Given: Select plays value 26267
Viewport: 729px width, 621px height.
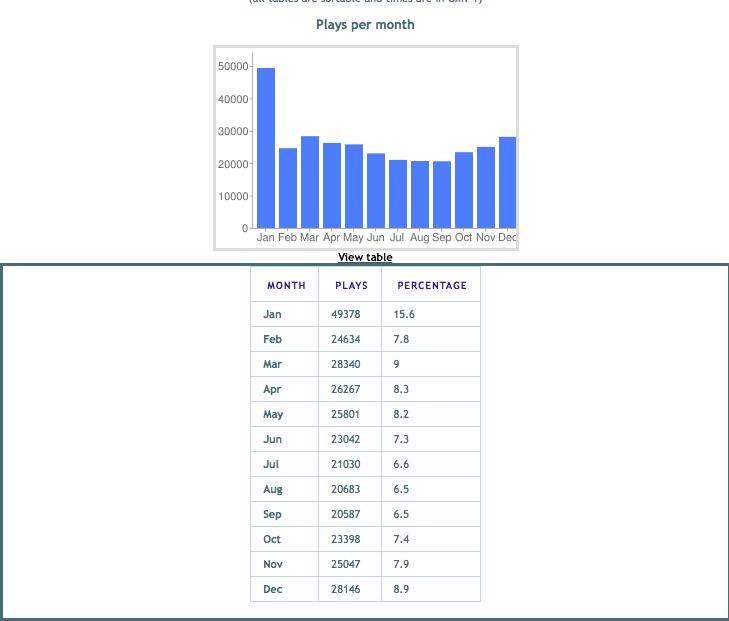Looking at the screenshot, I should (x=345, y=390).
